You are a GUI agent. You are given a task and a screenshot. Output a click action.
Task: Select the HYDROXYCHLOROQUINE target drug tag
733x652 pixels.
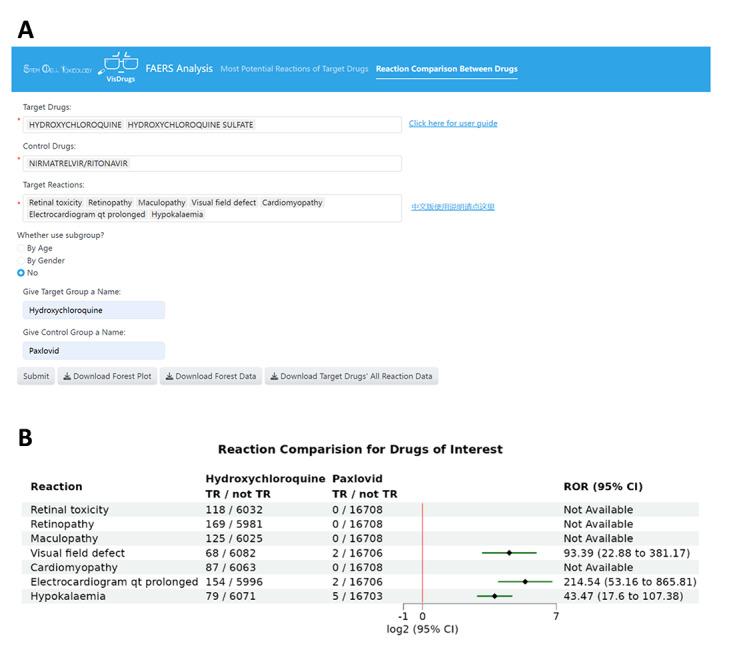pos(75,125)
